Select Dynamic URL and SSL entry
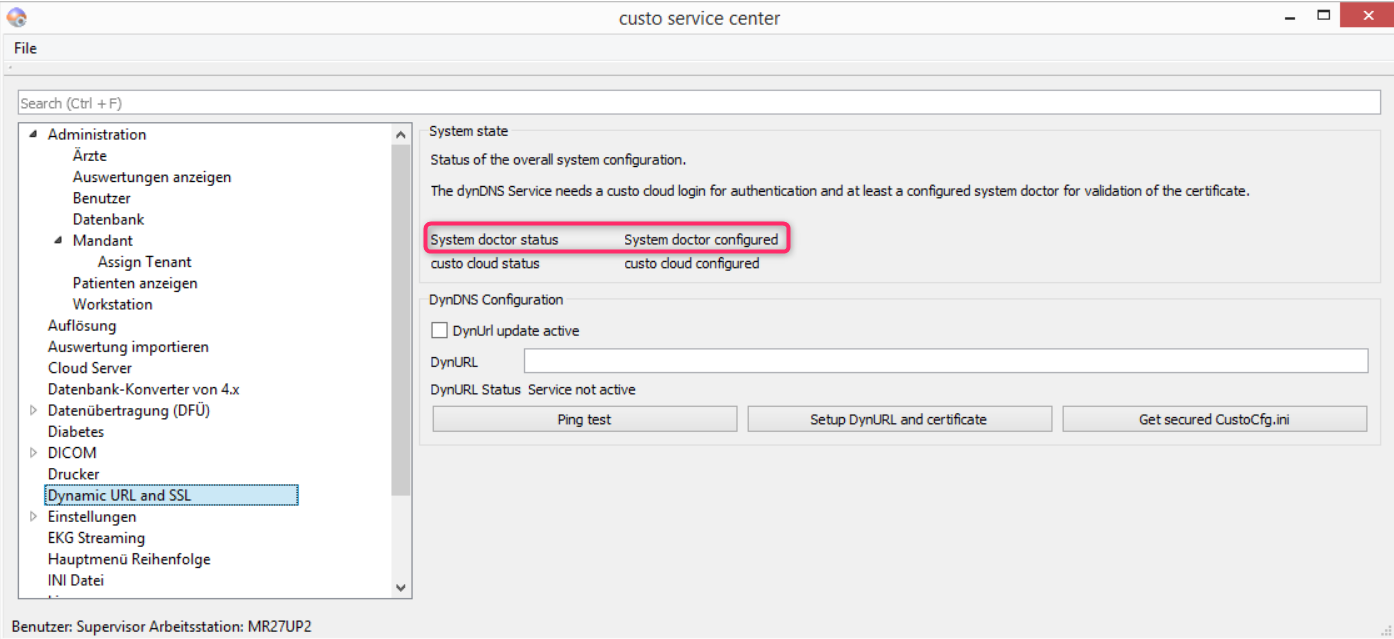 click(x=172, y=495)
